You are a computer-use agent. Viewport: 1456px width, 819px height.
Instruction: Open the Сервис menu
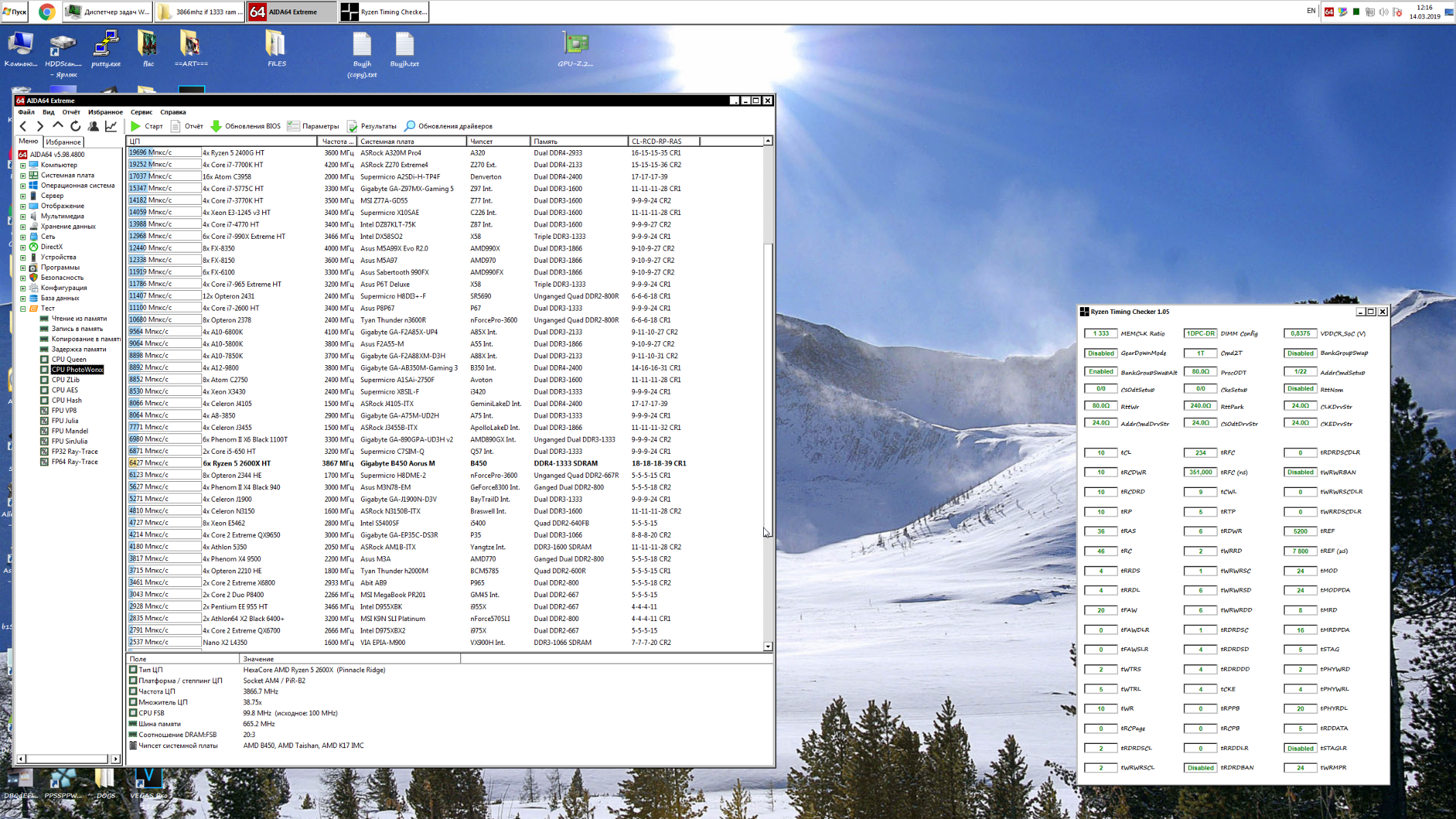pos(141,112)
